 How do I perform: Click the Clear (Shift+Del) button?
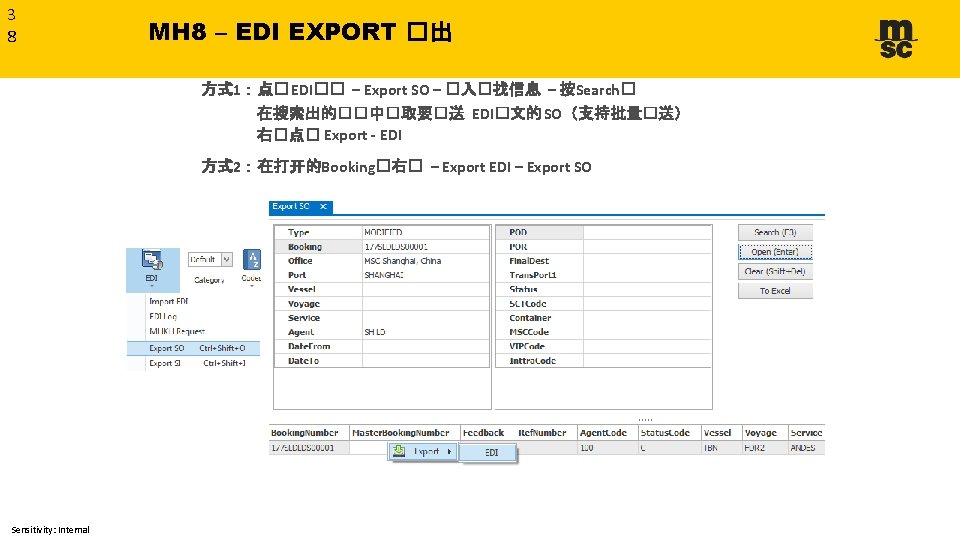tap(775, 271)
